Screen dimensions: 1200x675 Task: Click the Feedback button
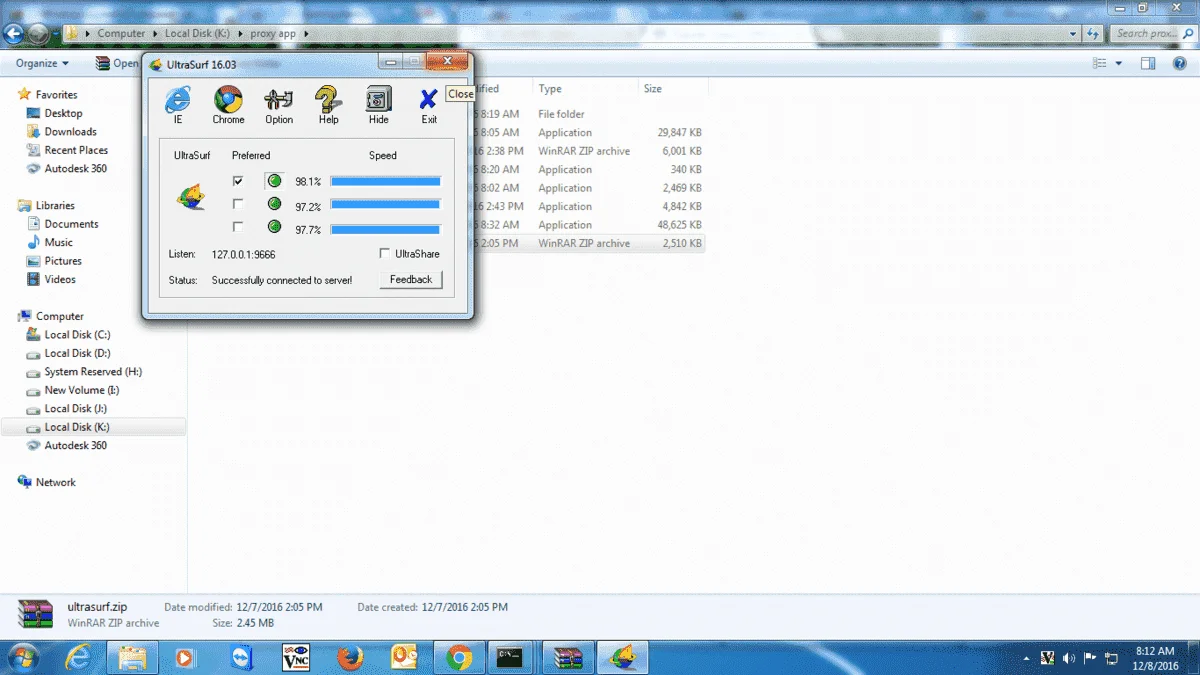pos(410,280)
